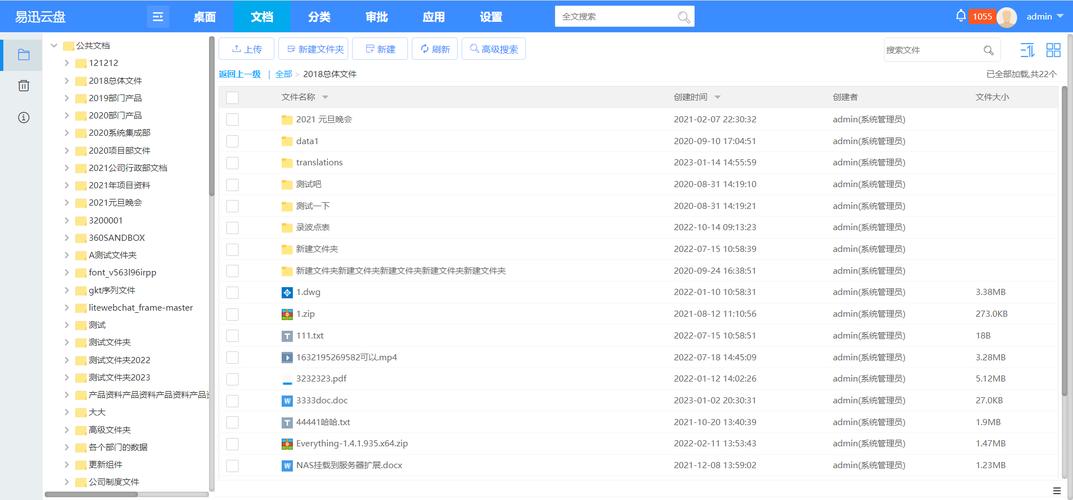Screen dimensions: 1073x500
Task: Select checkbox next to 3232323.pdf
Action: 232,379
